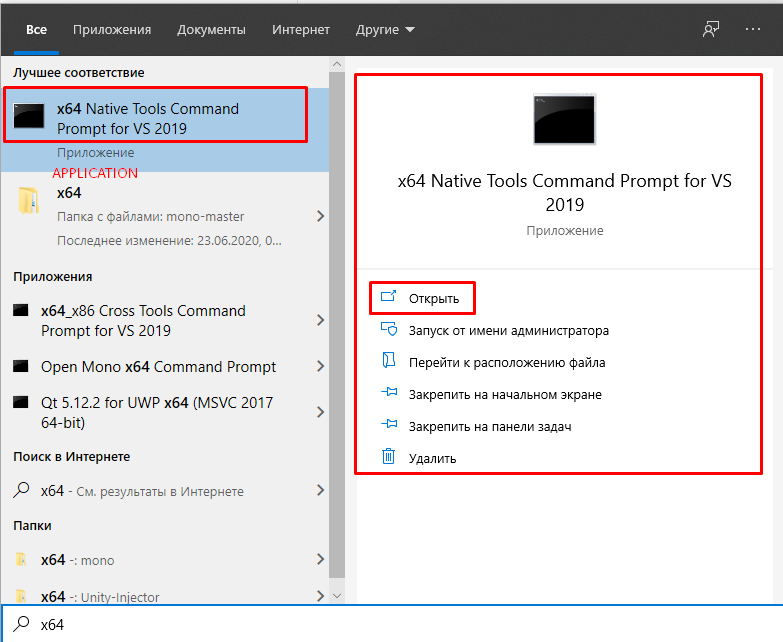Click Открыть to launch the command prompt
The image size is (783, 642).
pyautogui.click(x=434, y=299)
